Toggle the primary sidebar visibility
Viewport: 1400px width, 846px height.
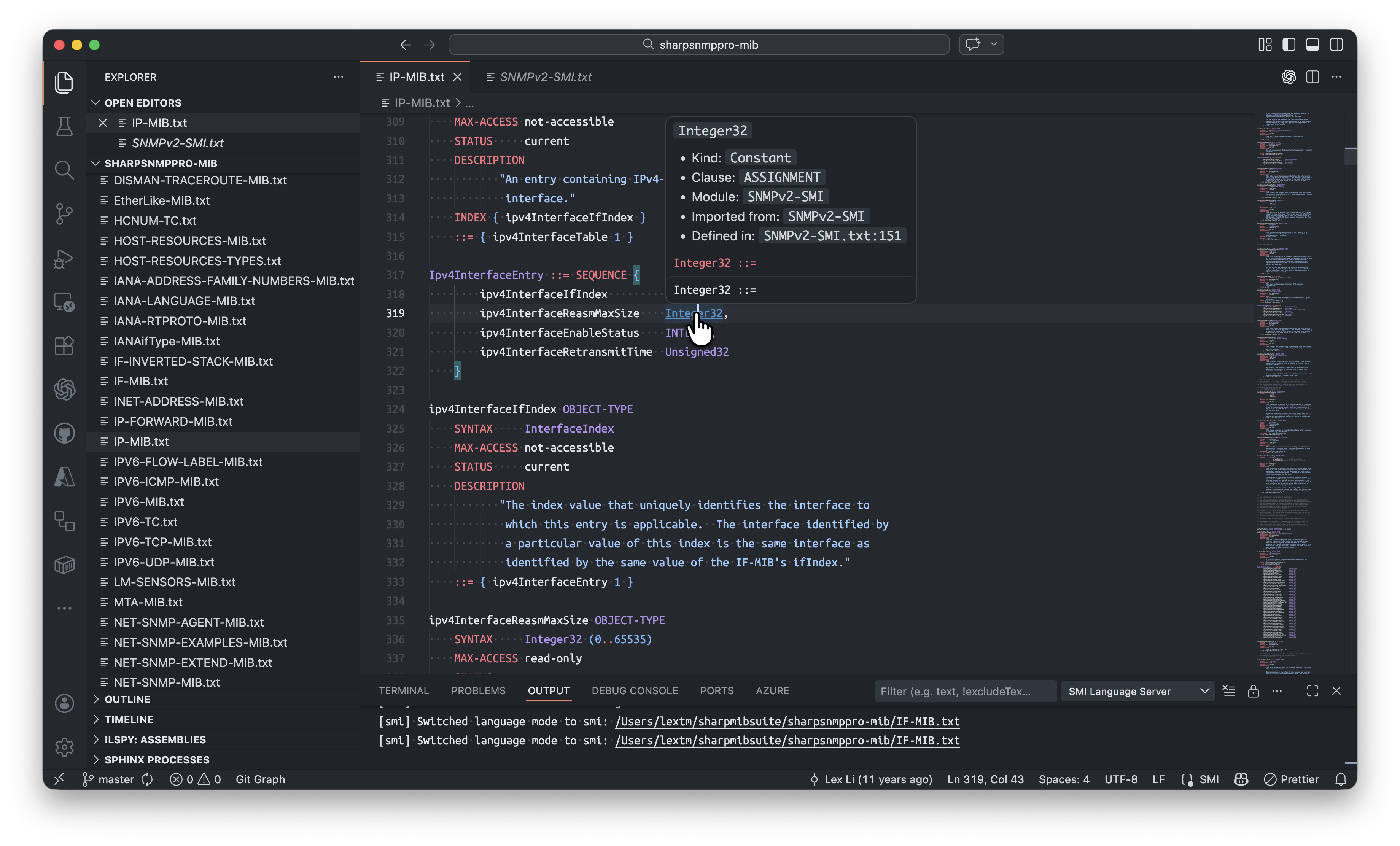[x=1289, y=45]
